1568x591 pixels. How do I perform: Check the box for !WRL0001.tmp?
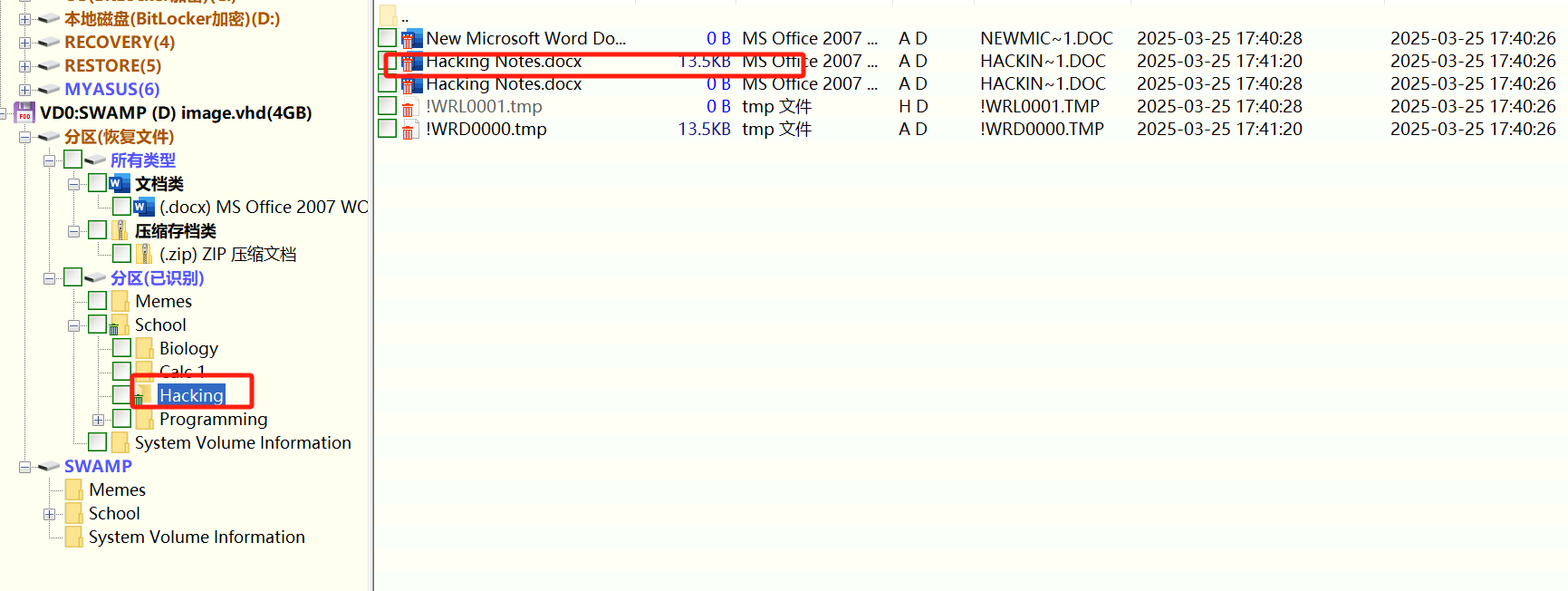click(x=387, y=105)
